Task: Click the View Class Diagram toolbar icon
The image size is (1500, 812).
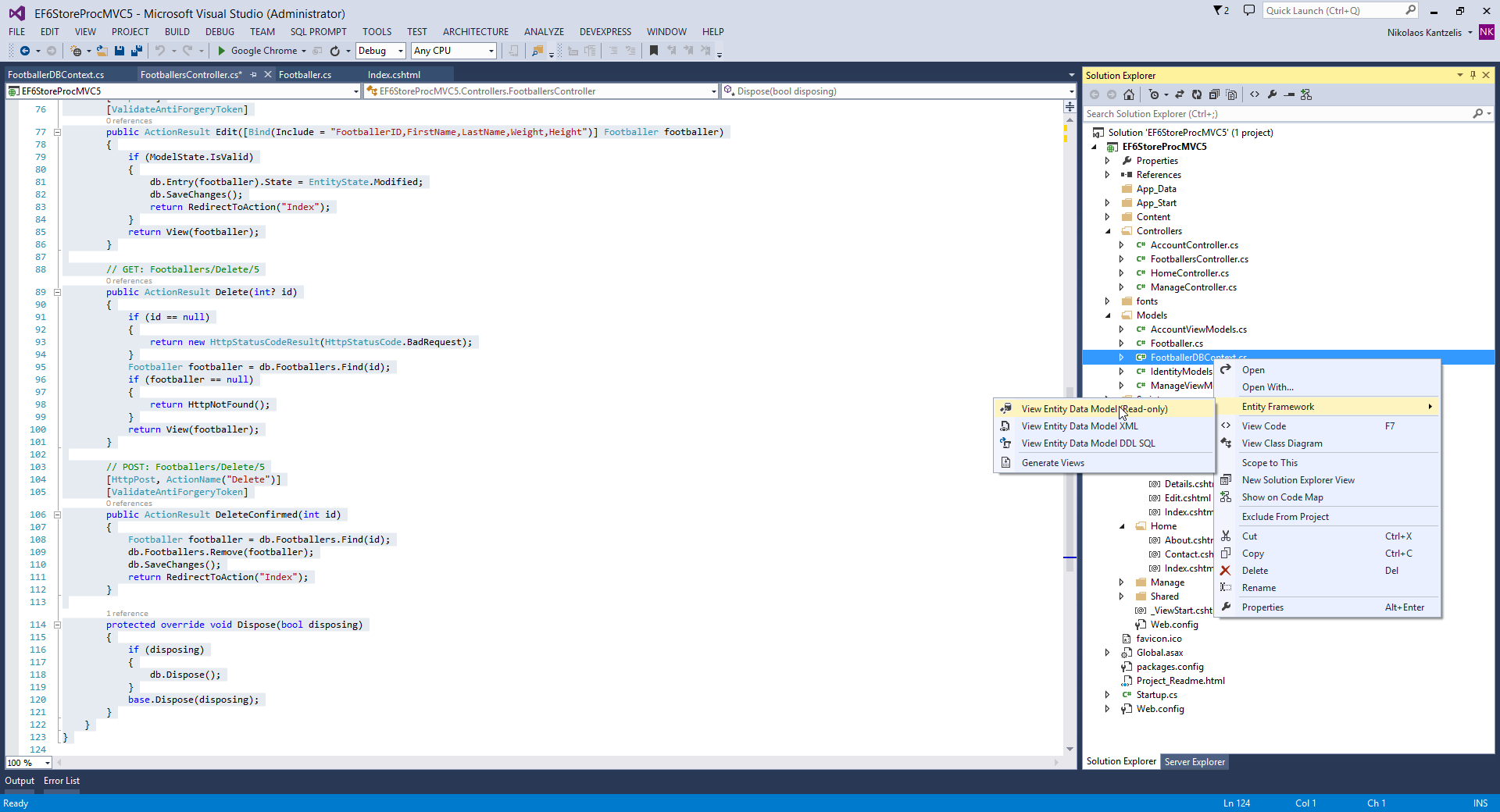Action: click(x=1306, y=94)
